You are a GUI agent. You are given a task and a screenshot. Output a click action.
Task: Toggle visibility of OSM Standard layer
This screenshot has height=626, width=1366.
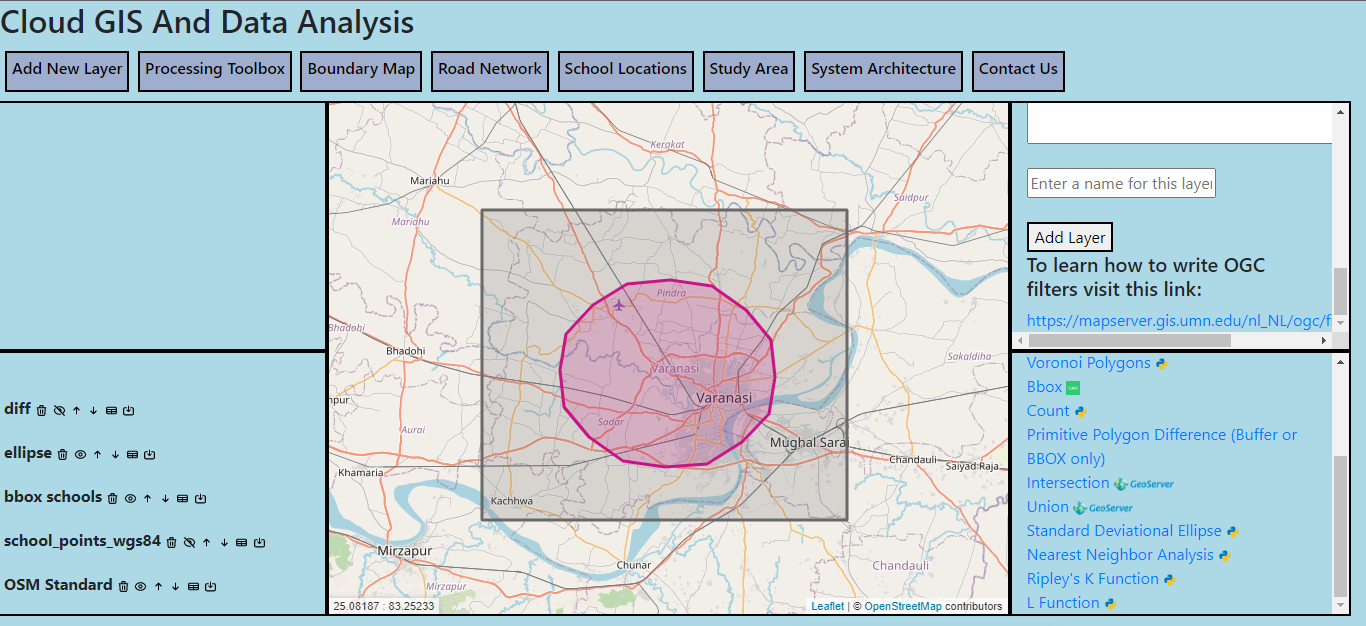(x=141, y=586)
